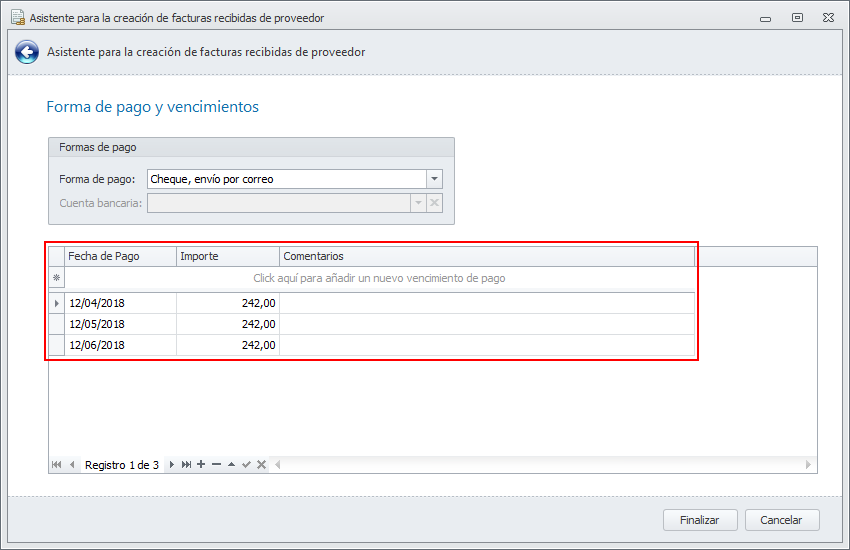Go to next record in navigator
This screenshot has width=850, height=550.
[171, 465]
